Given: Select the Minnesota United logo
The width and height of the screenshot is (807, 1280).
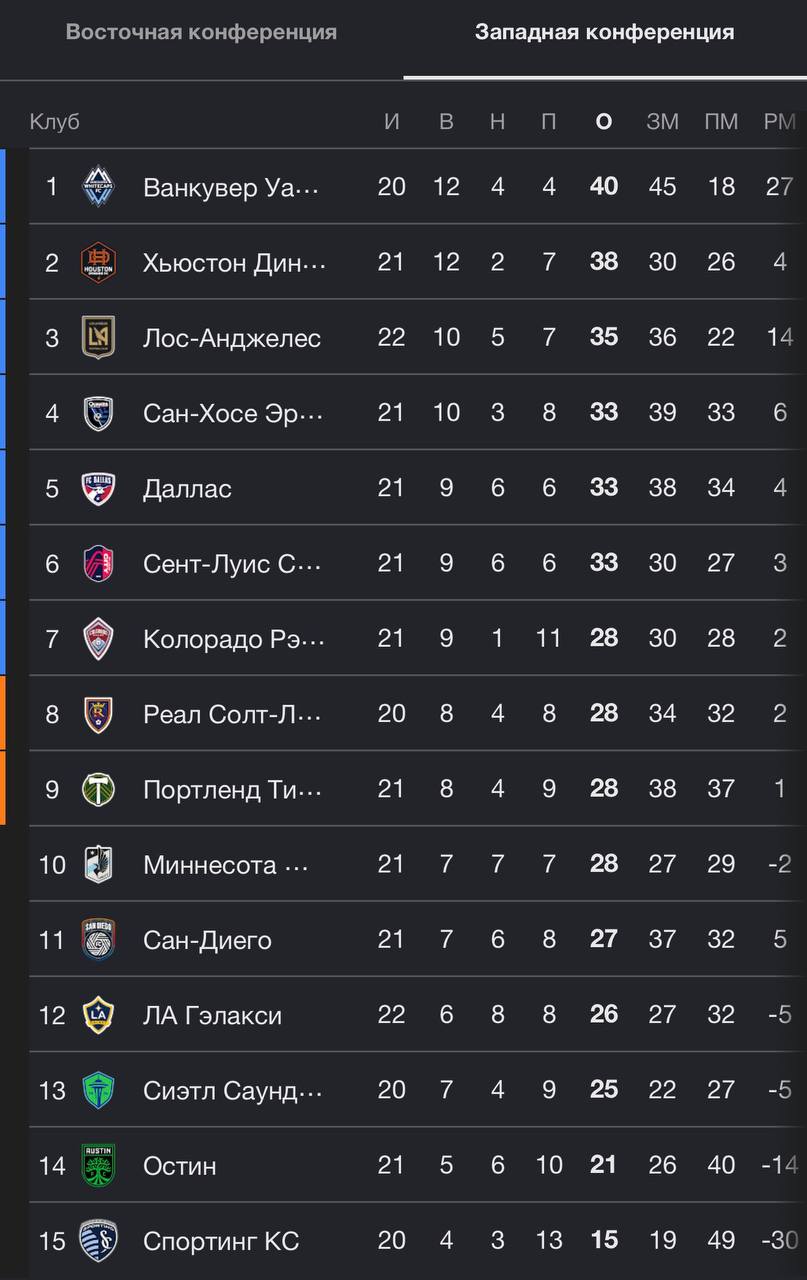Looking at the screenshot, I should pyautogui.click(x=98, y=864).
